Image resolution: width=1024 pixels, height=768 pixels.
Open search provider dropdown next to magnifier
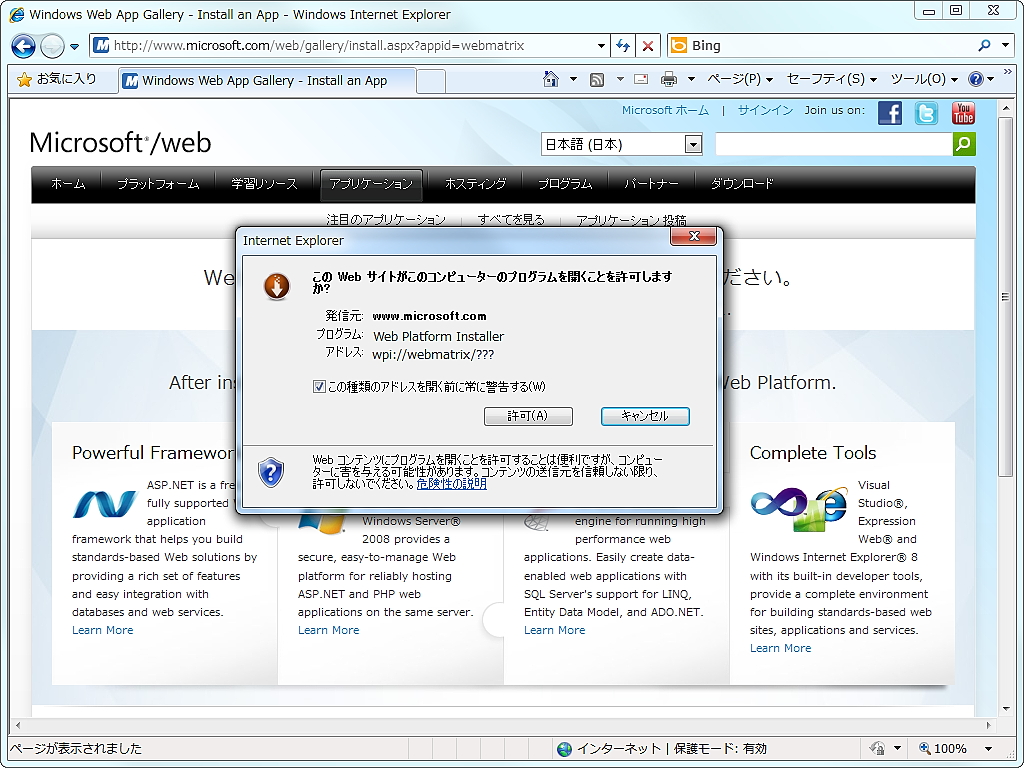1005,45
